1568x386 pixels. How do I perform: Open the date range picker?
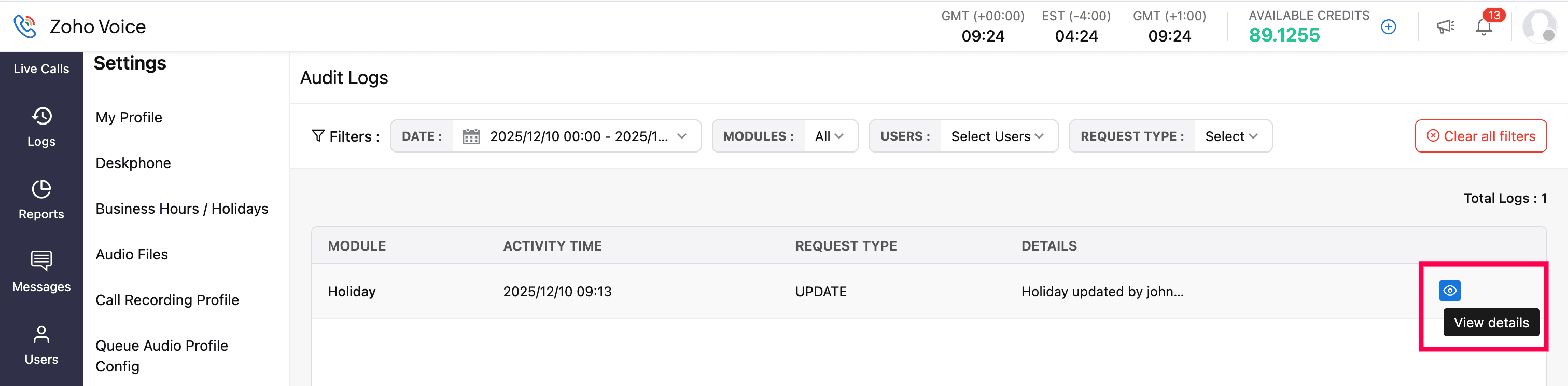pyautogui.click(x=575, y=136)
